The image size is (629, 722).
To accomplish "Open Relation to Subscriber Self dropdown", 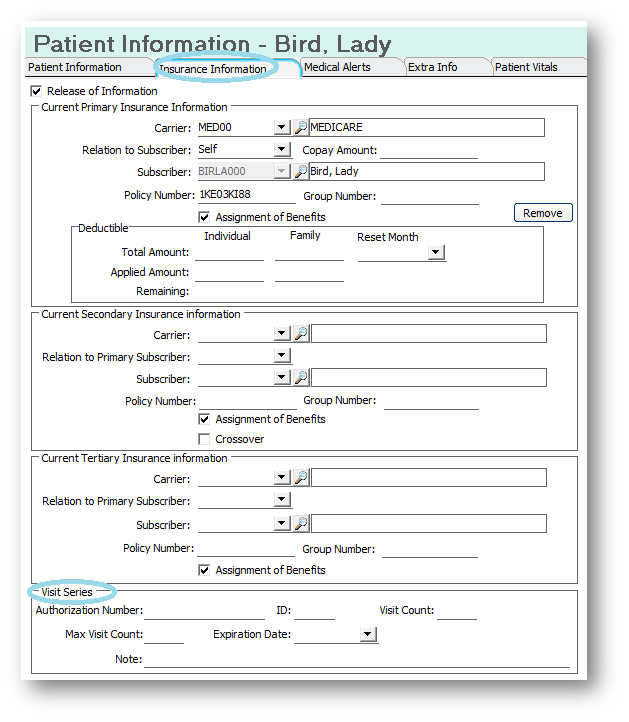I will 282,149.
